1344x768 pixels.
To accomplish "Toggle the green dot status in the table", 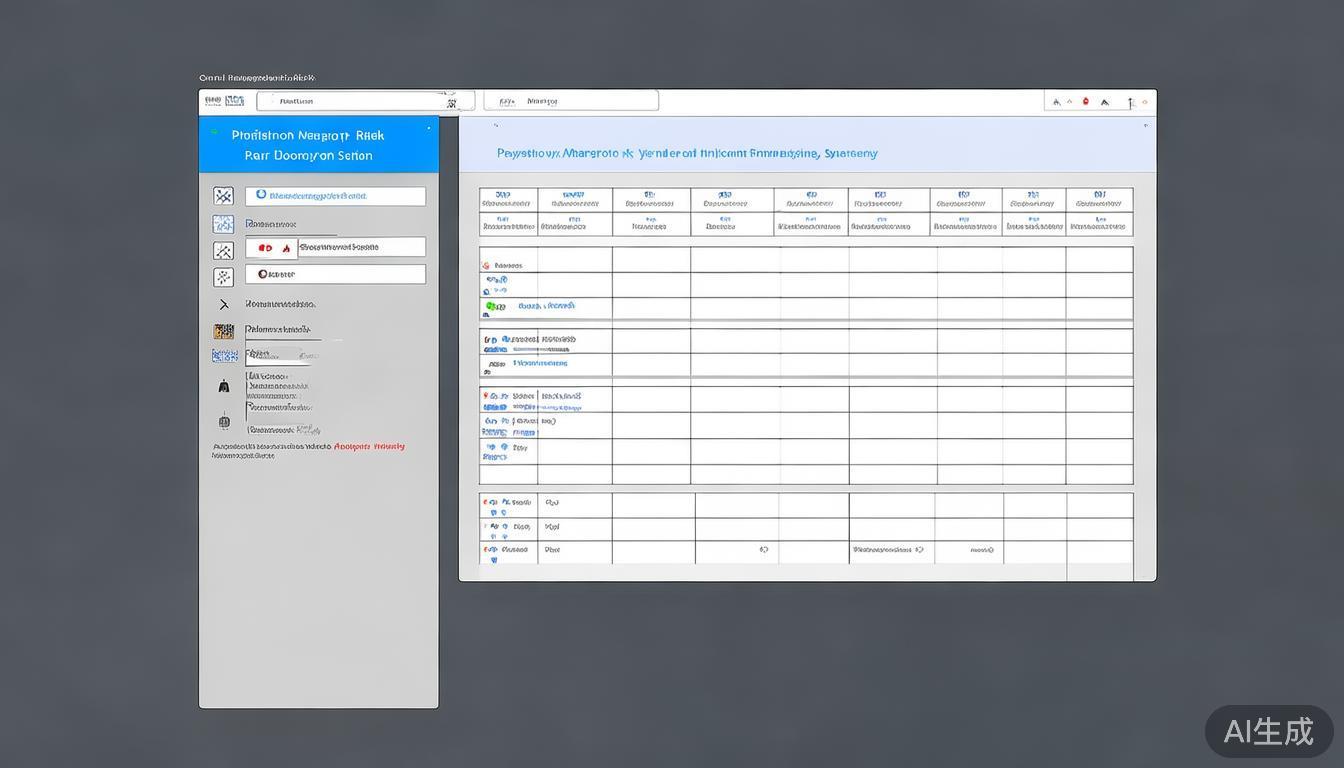I will coord(490,306).
